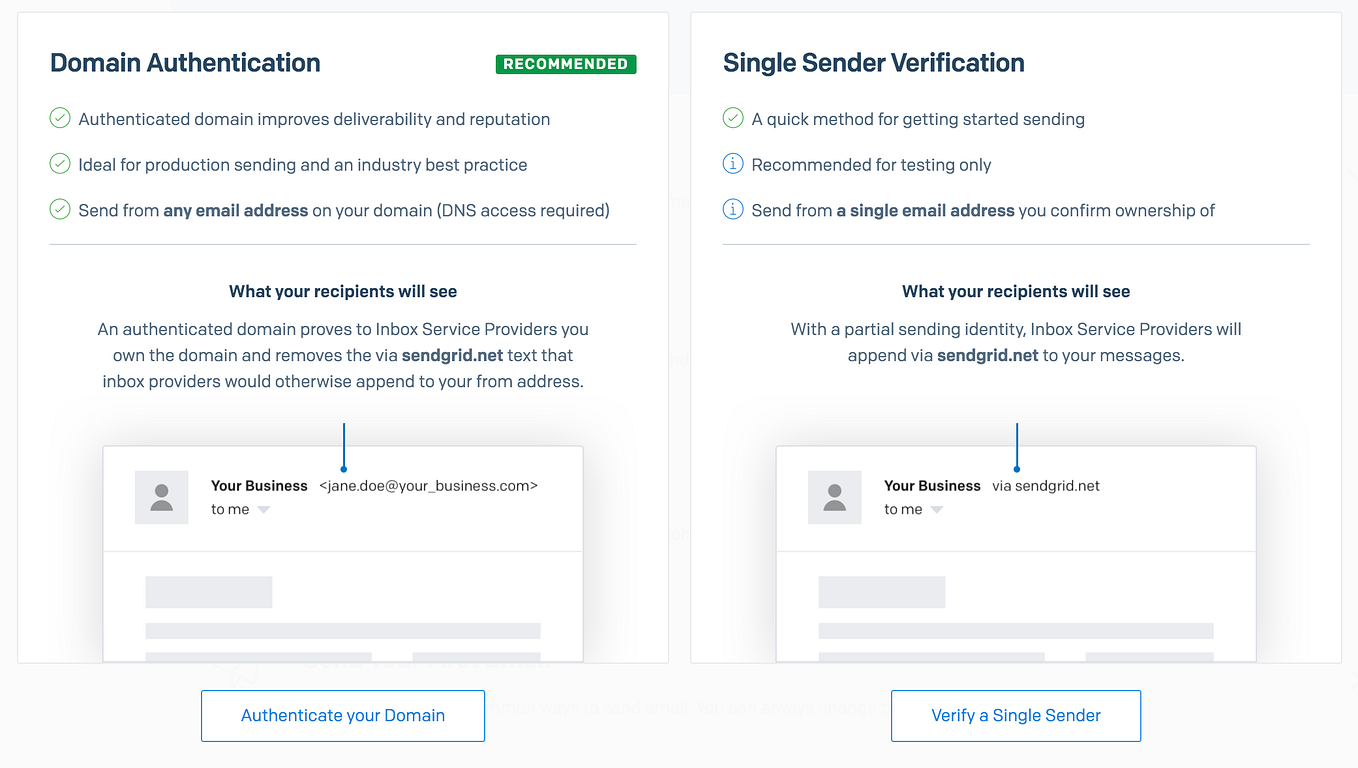Click green check beside "Ideal for production sending"

point(59,164)
